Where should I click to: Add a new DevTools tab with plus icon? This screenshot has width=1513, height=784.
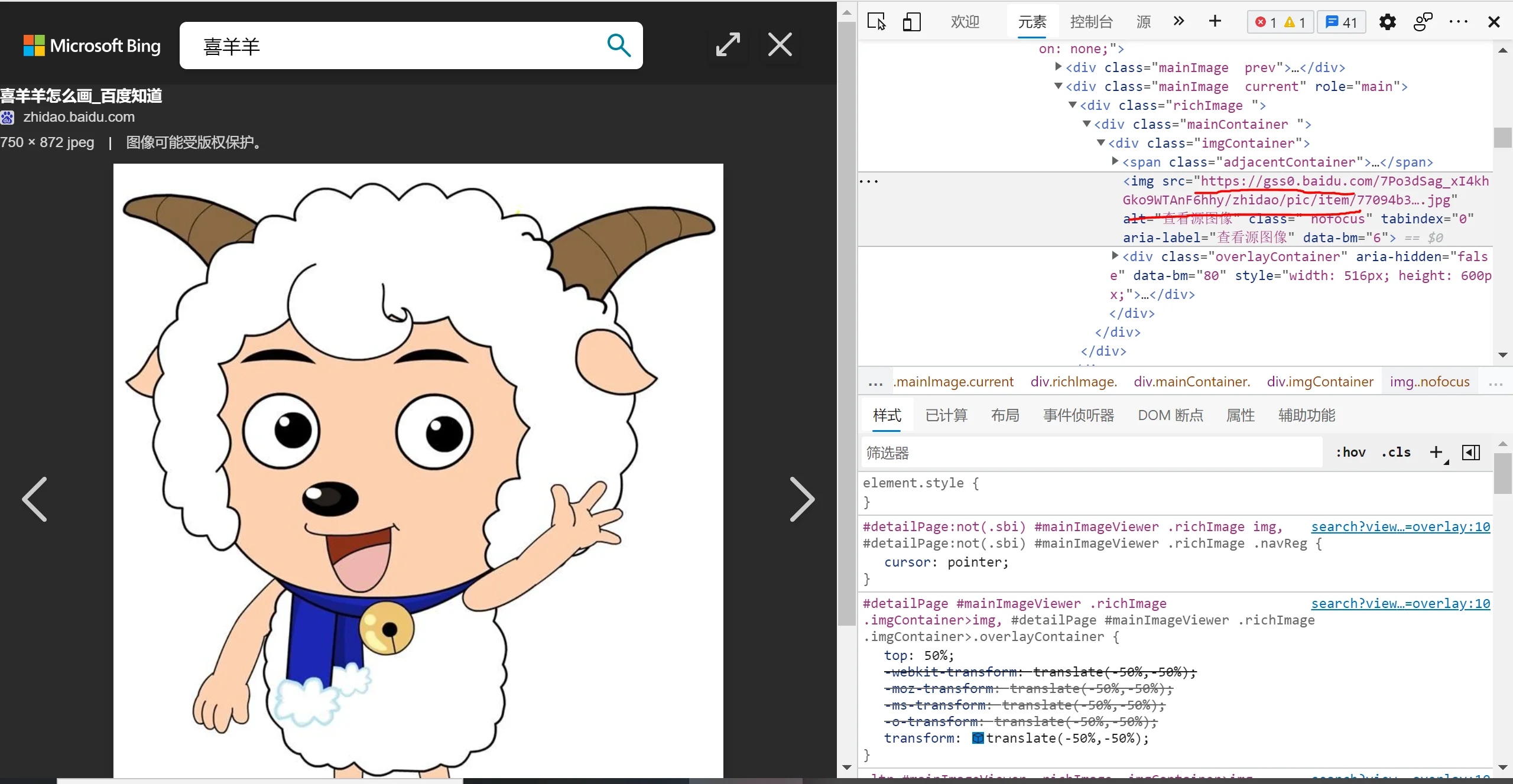1215,21
